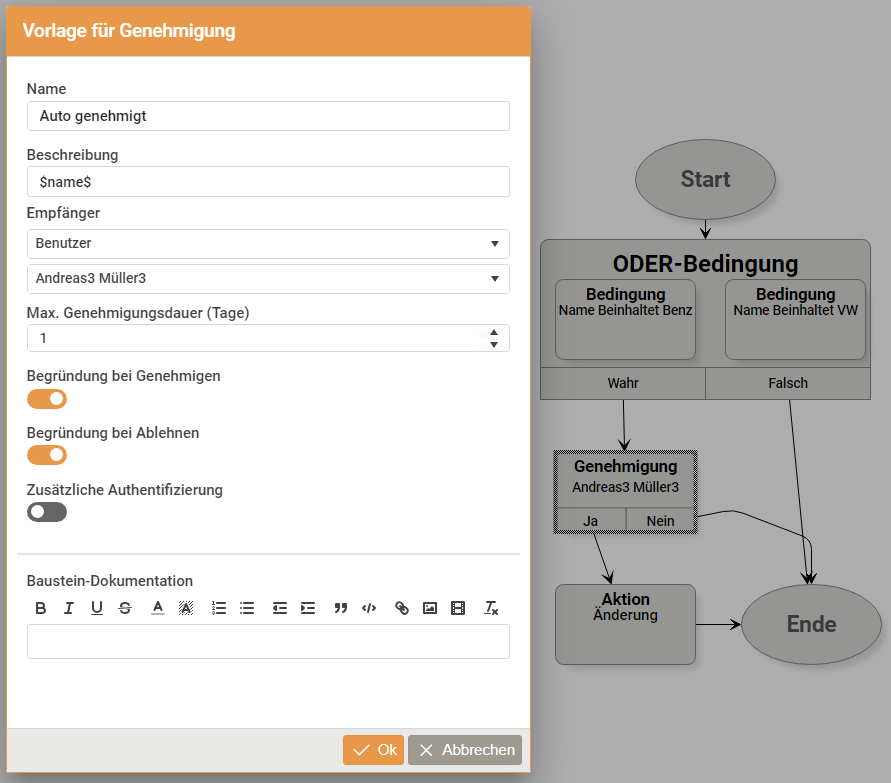Enable Zusätzliche Authentifizierung toggle
891x783 pixels.
click(47, 512)
